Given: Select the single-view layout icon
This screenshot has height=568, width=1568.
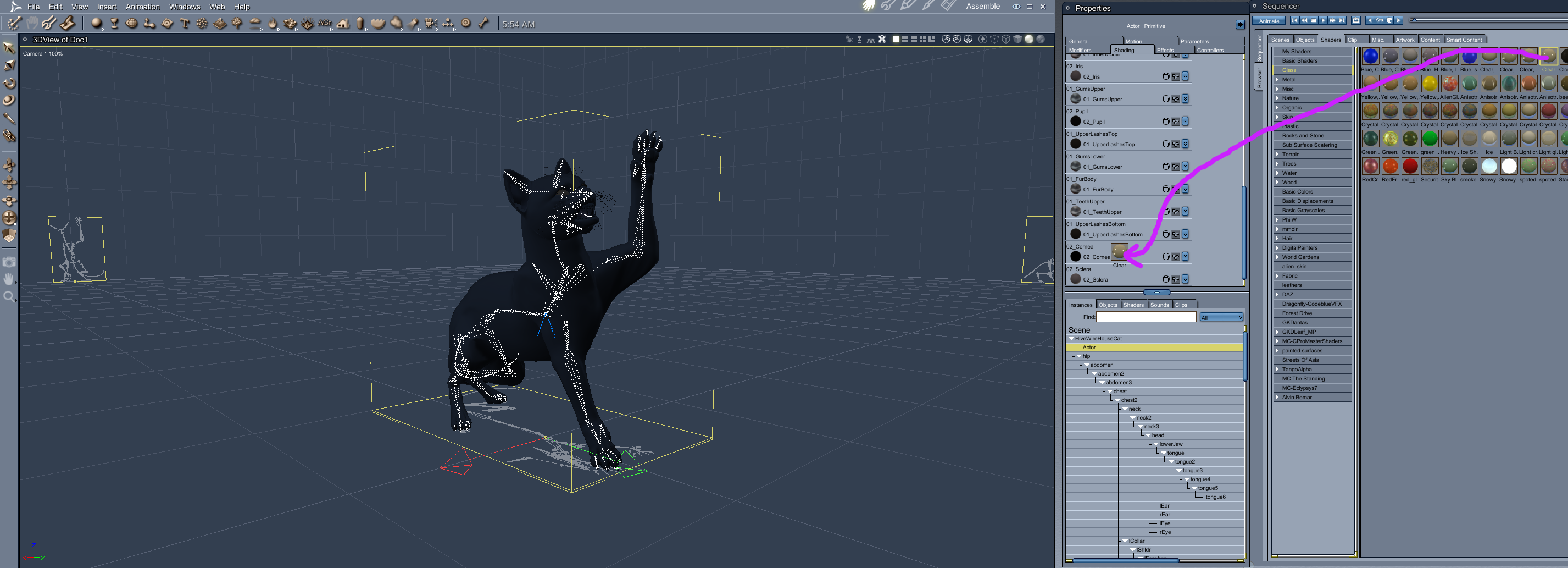Looking at the screenshot, I should (x=896, y=40).
